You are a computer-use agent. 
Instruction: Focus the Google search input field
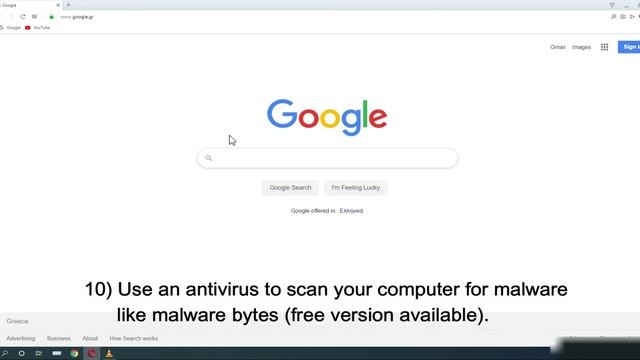[327, 158]
